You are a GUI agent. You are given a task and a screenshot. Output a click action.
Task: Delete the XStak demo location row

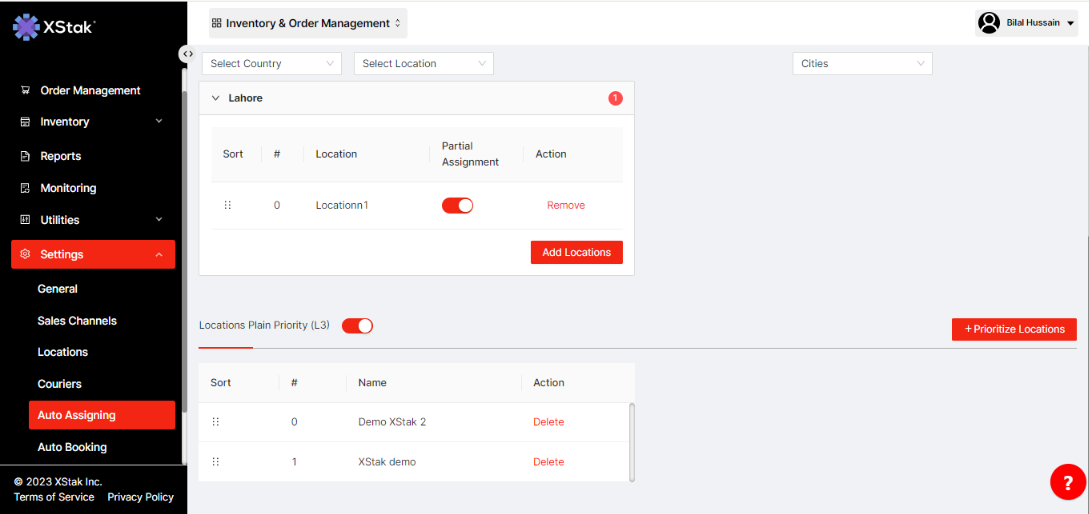coord(548,462)
